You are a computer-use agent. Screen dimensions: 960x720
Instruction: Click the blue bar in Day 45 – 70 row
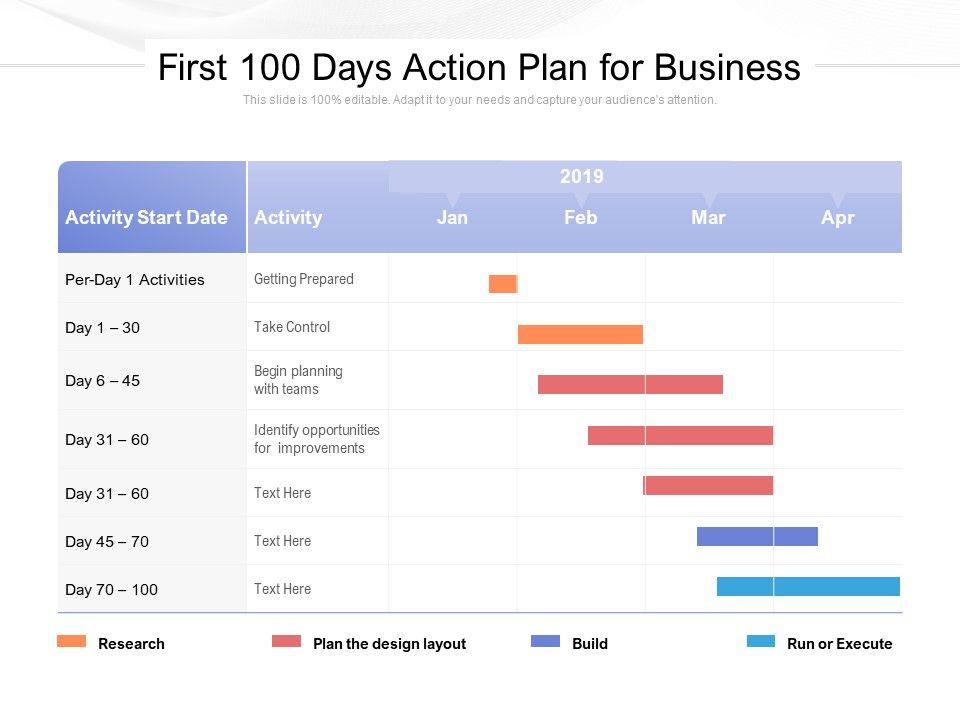click(757, 536)
